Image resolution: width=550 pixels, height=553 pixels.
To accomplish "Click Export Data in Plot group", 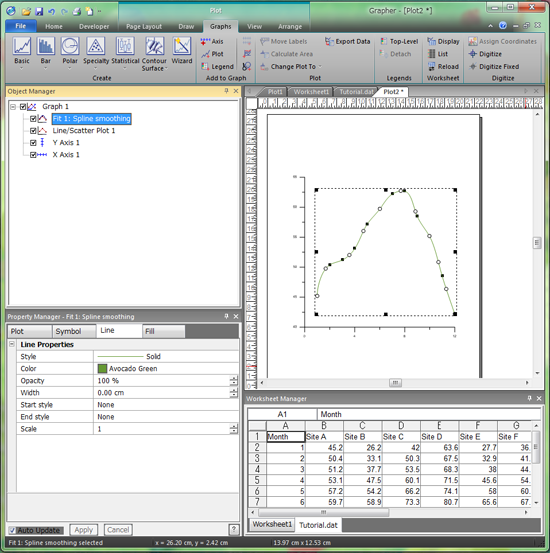I will [x=347, y=42].
